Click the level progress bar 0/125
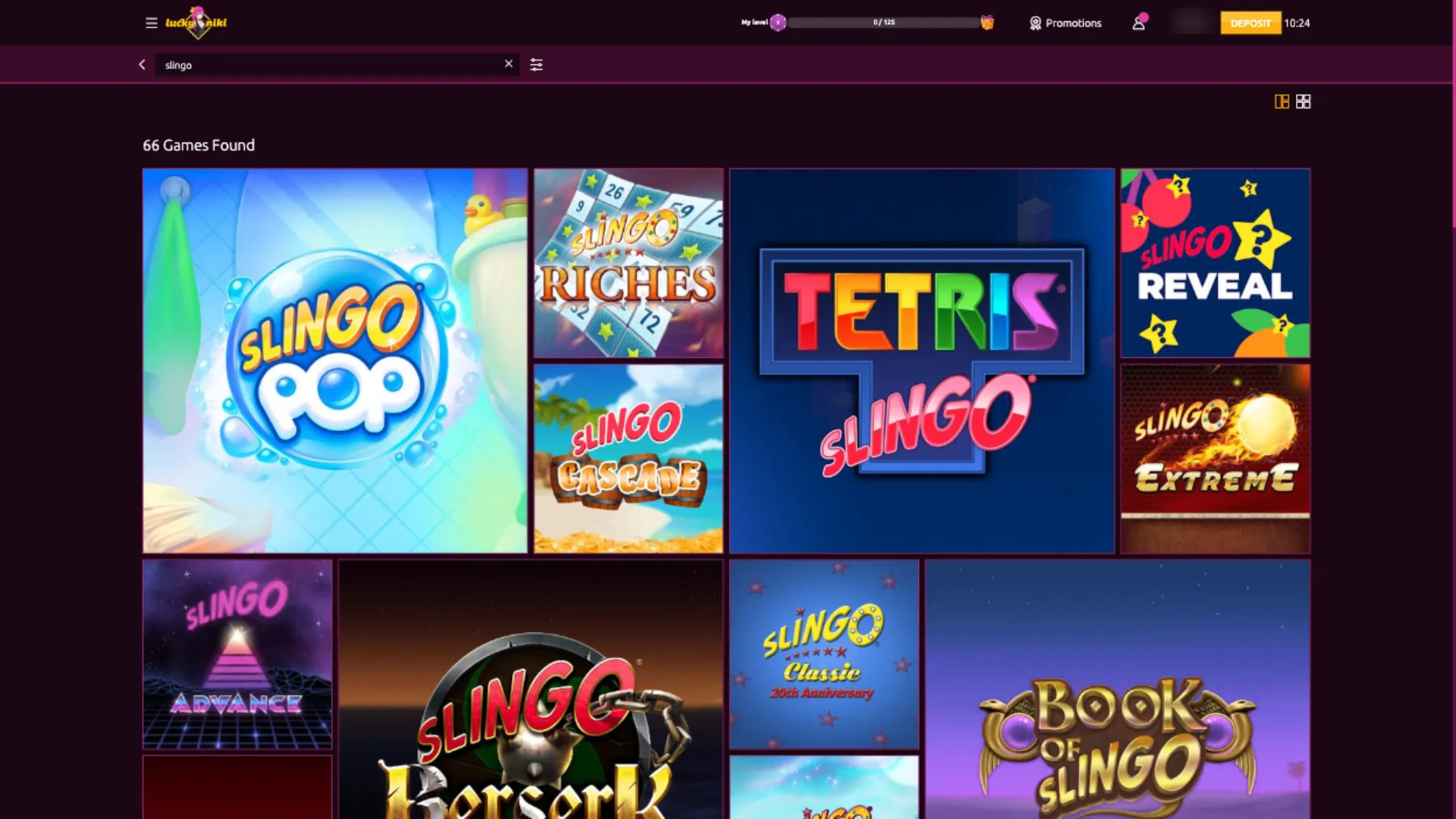Screen dimensions: 1456x819 click(x=883, y=23)
